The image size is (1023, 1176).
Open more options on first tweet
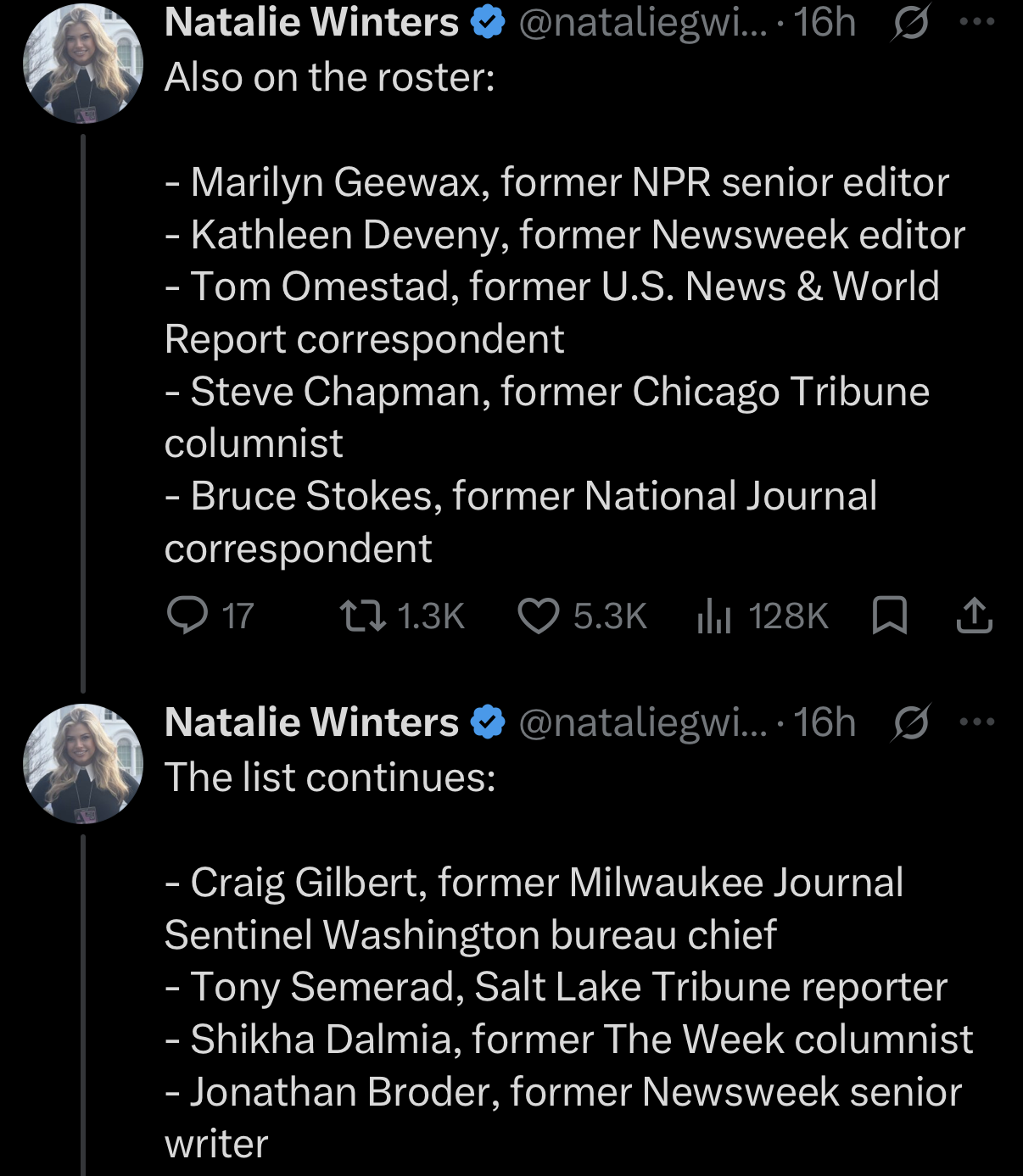tap(976, 23)
